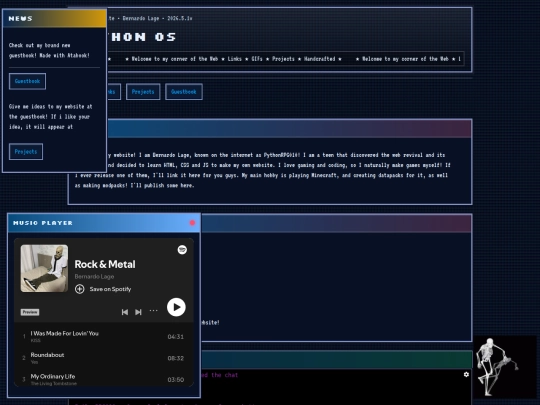Skip to the next track
This screenshot has height=405, width=540.
coord(138,312)
